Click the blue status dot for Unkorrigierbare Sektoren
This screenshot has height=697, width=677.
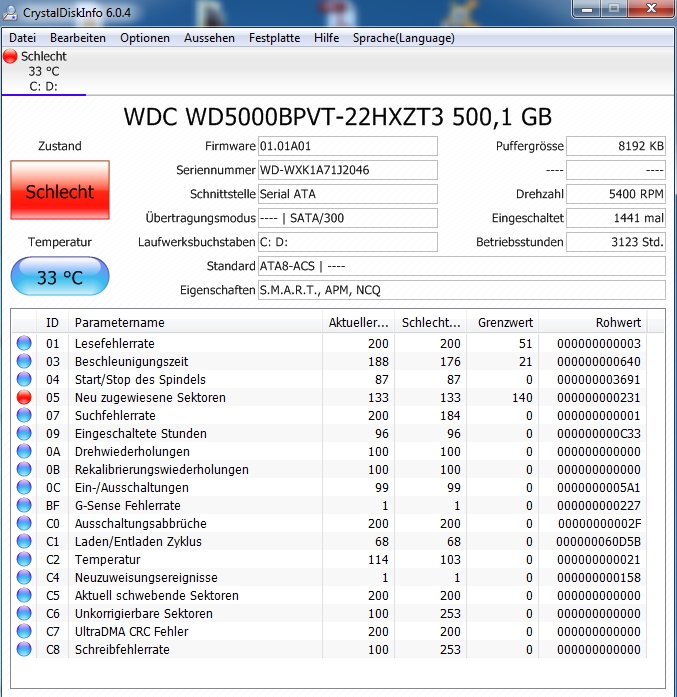click(x=24, y=613)
